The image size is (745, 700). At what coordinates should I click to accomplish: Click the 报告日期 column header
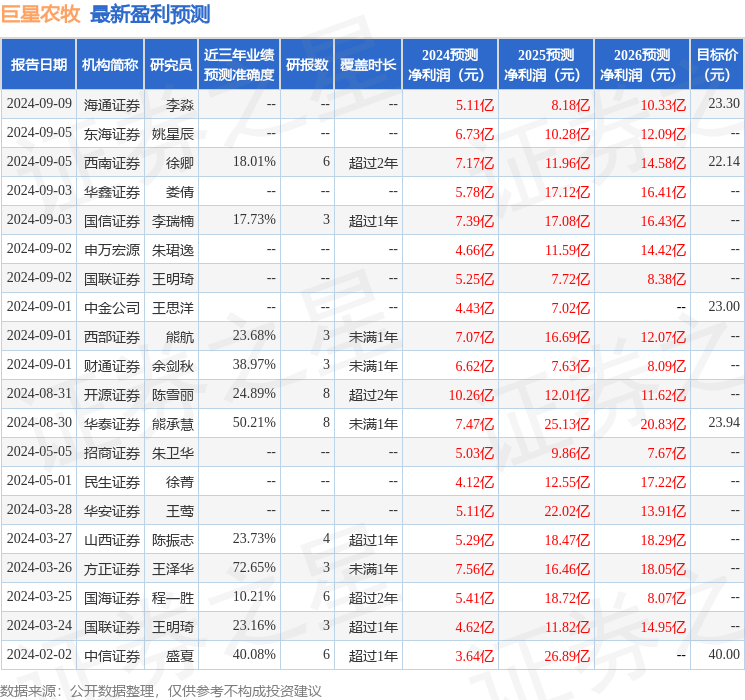click(x=38, y=64)
